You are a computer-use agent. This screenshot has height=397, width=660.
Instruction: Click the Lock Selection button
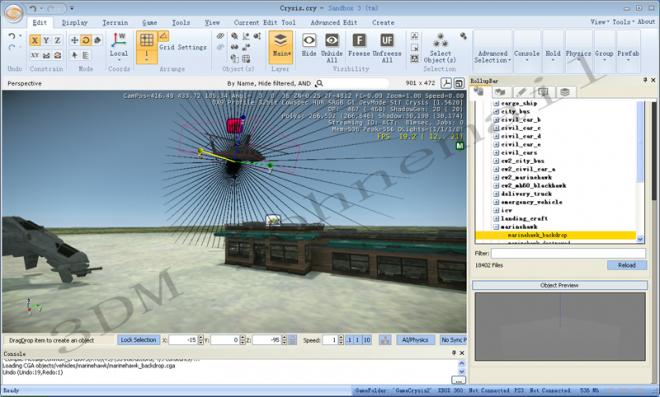point(138,340)
